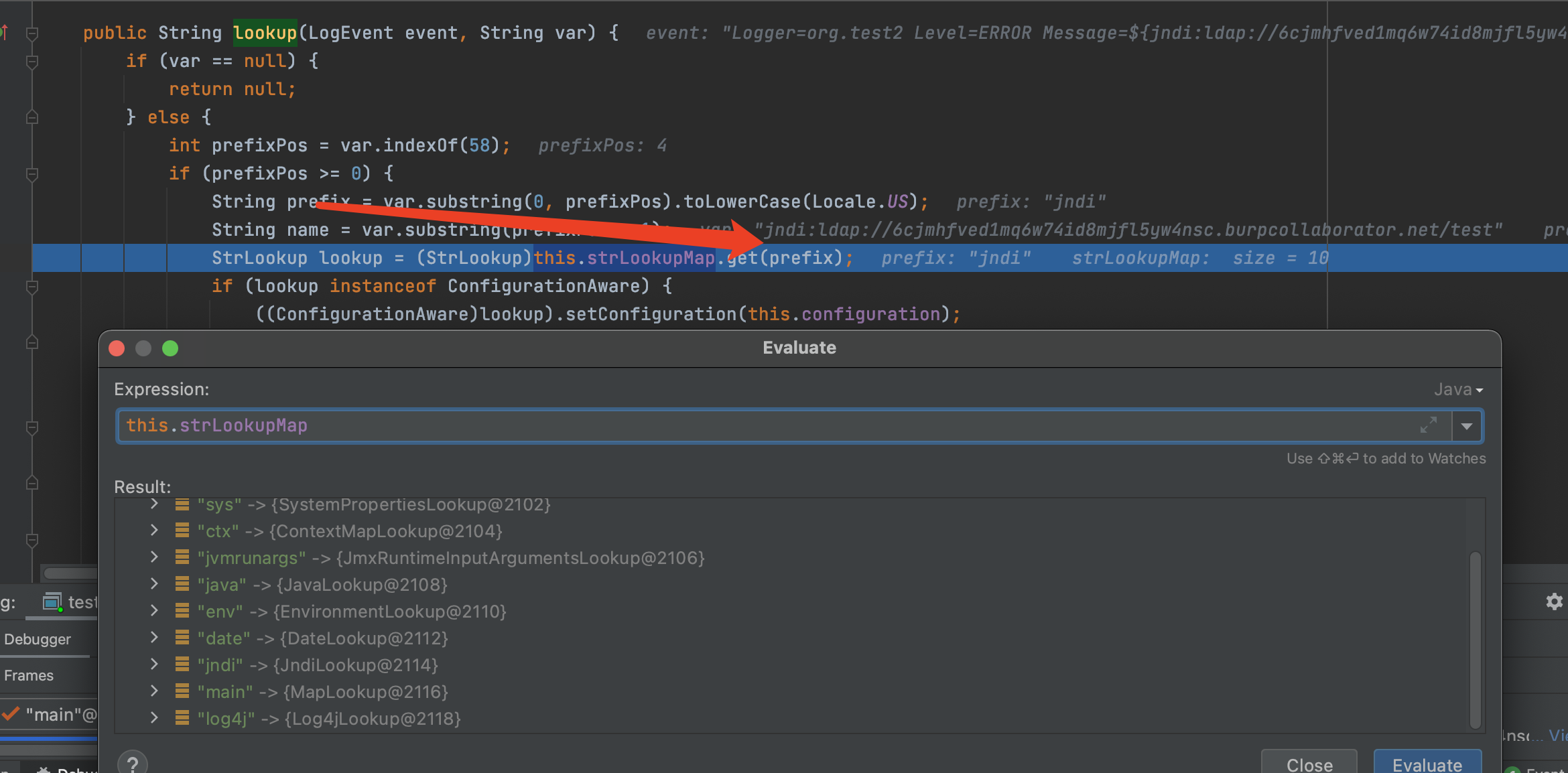The height and width of the screenshot is (773, 1568).
Task: Click the "sys" map entry icon
Action: (182, 504)
